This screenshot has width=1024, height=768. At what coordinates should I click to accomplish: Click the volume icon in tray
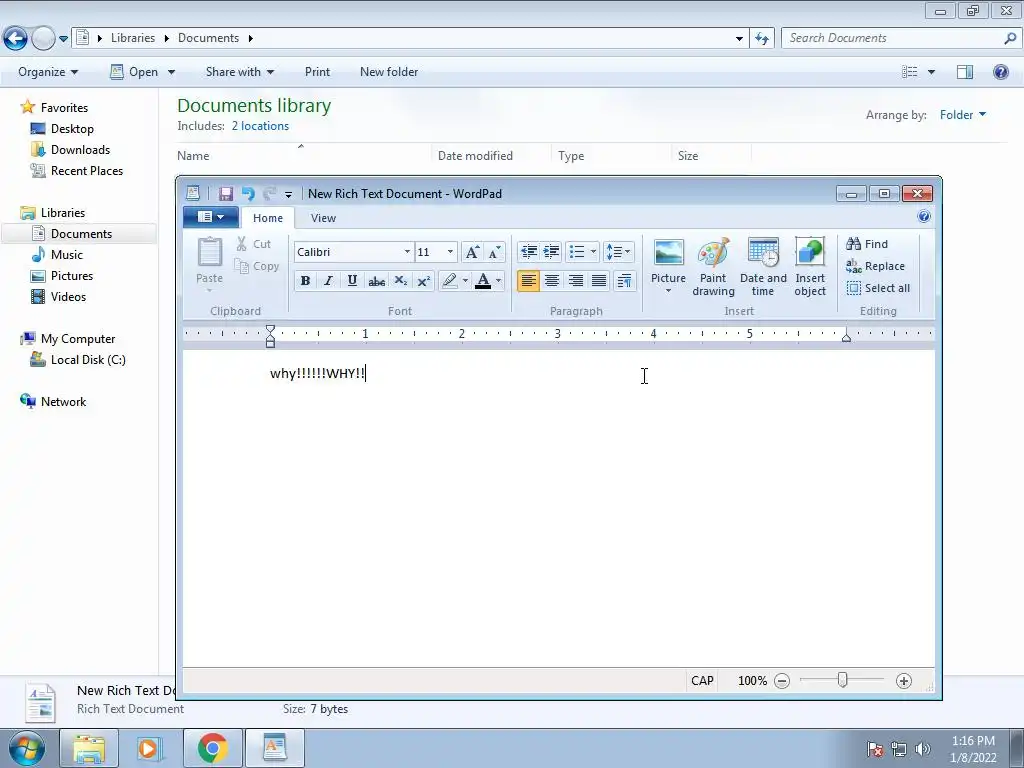tap(922, 749)
